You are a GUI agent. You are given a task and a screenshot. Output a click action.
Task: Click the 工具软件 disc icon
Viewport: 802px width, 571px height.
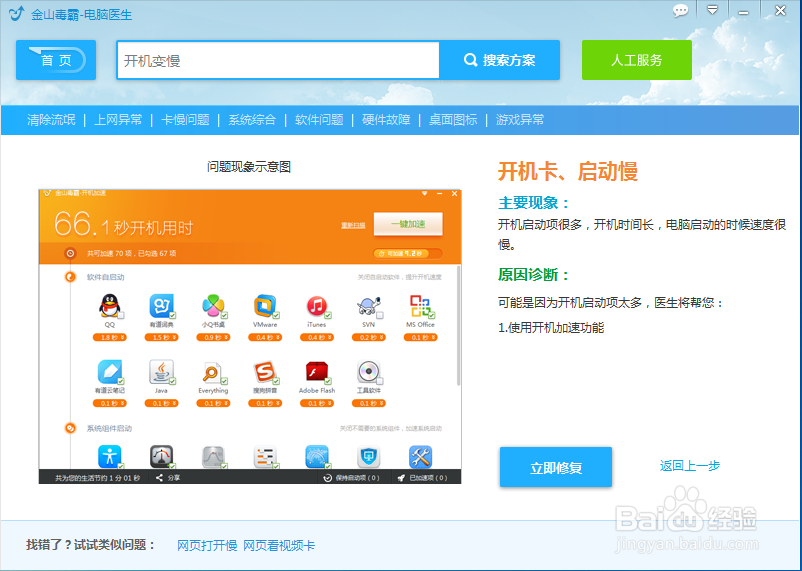(369, 372)
